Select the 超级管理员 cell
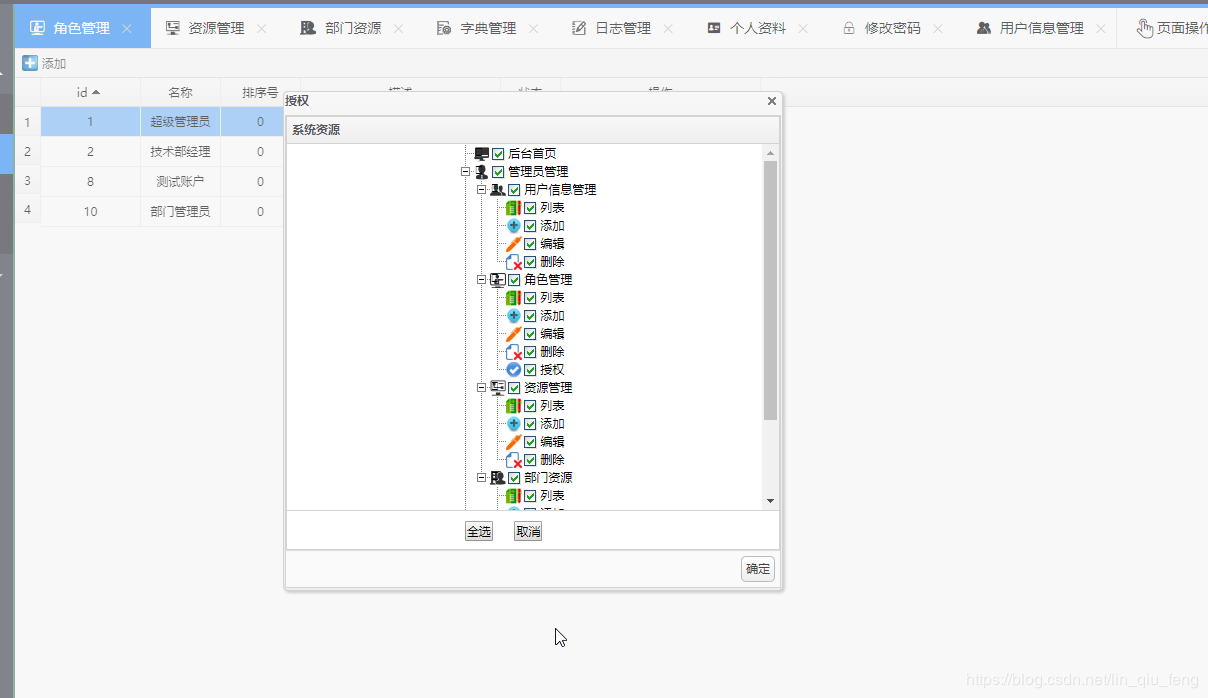 point(180,122)
